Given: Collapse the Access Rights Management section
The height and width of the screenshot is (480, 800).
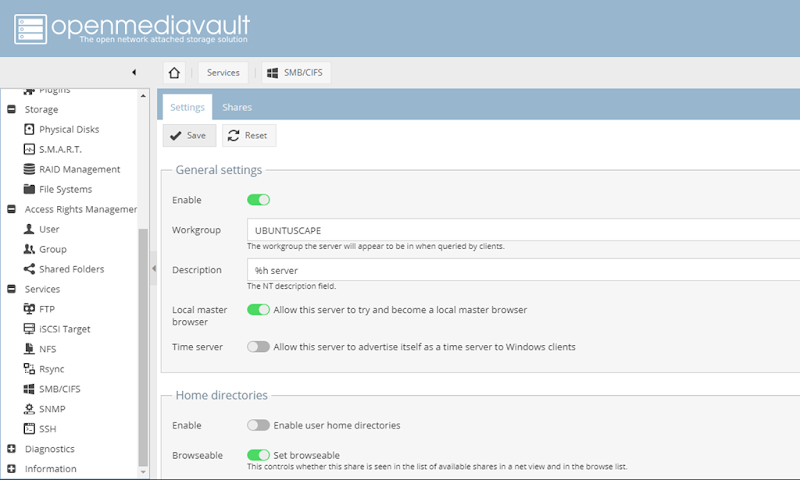Looking at the screenshot, I should pos(11,209).
